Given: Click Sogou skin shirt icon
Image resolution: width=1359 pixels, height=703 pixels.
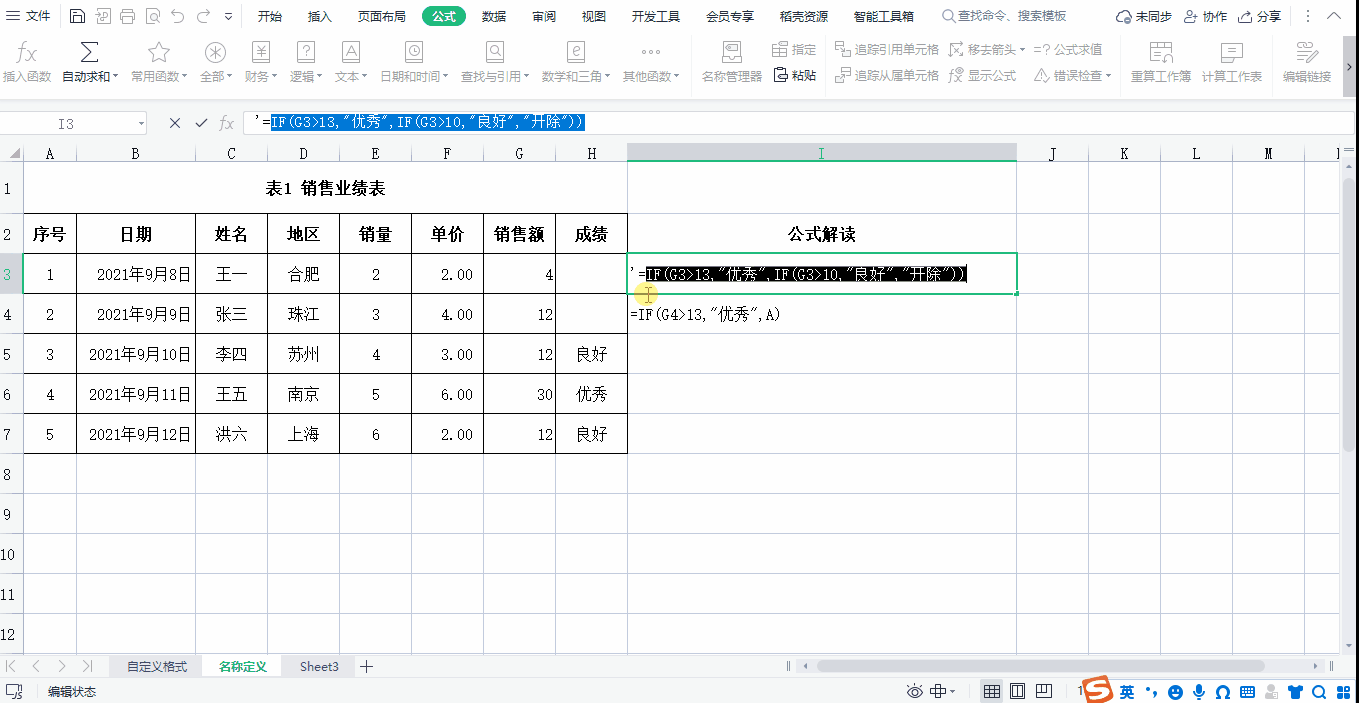Looking at the screenshot, I should coord(1296,692).
